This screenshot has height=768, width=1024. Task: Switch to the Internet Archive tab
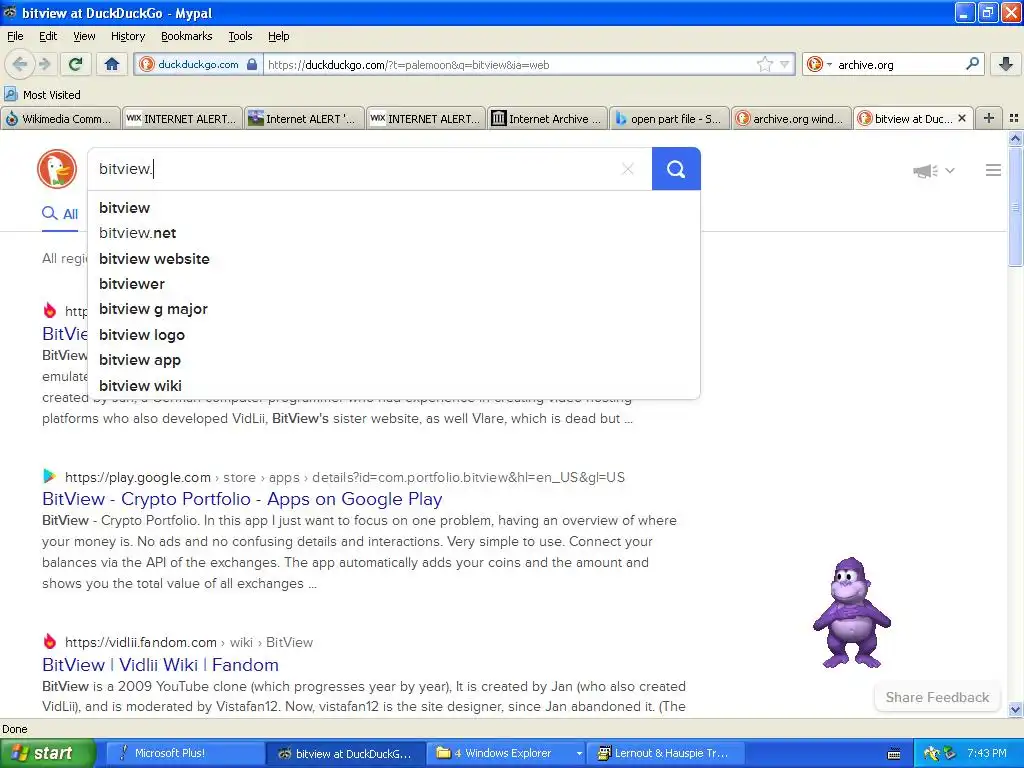547,119
